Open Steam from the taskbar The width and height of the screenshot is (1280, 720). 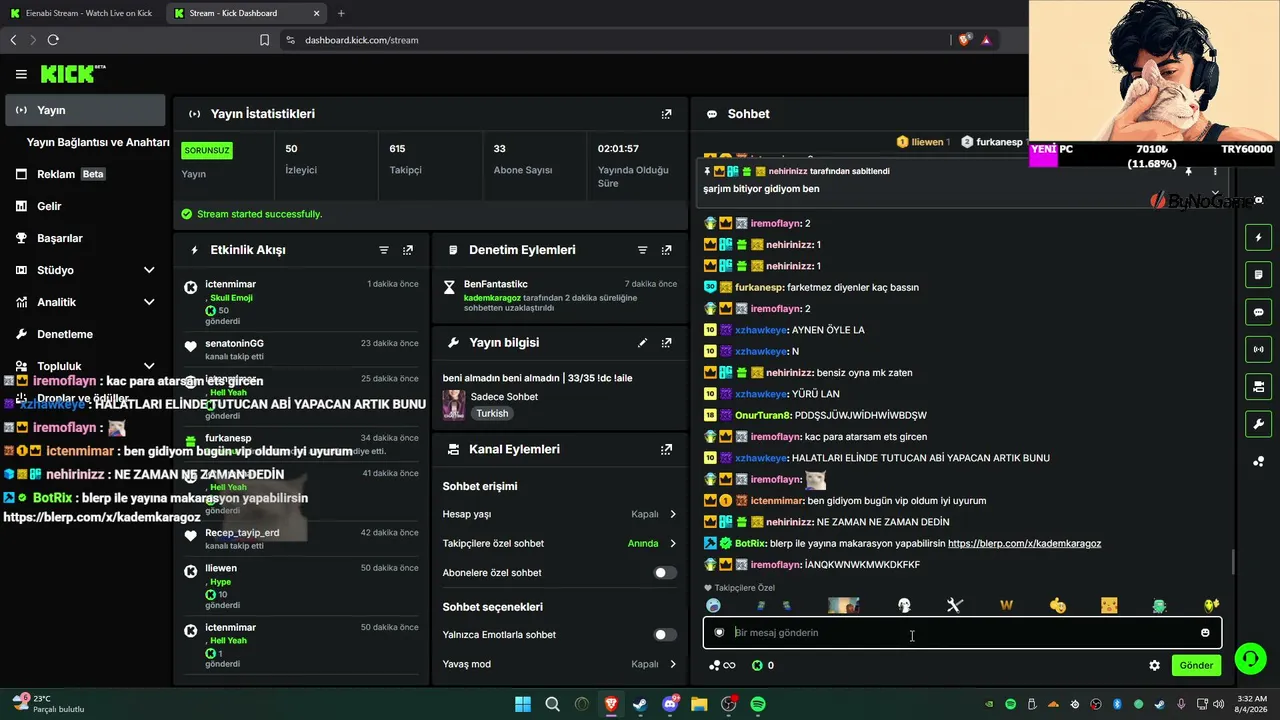pos(640,704)
